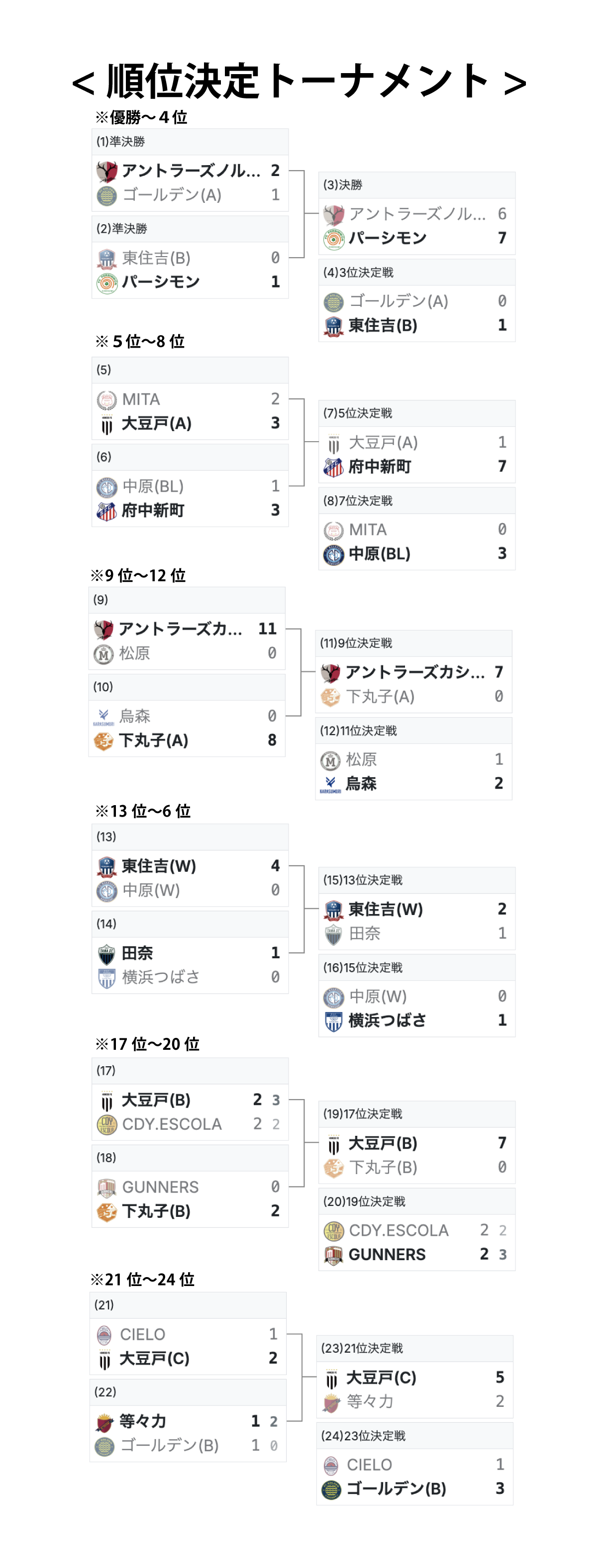Screen dimensions: 609x1568
Task: Click 横浜つばさ crest in (16)15位決定戦
Action: click(x=333, y=1021)
